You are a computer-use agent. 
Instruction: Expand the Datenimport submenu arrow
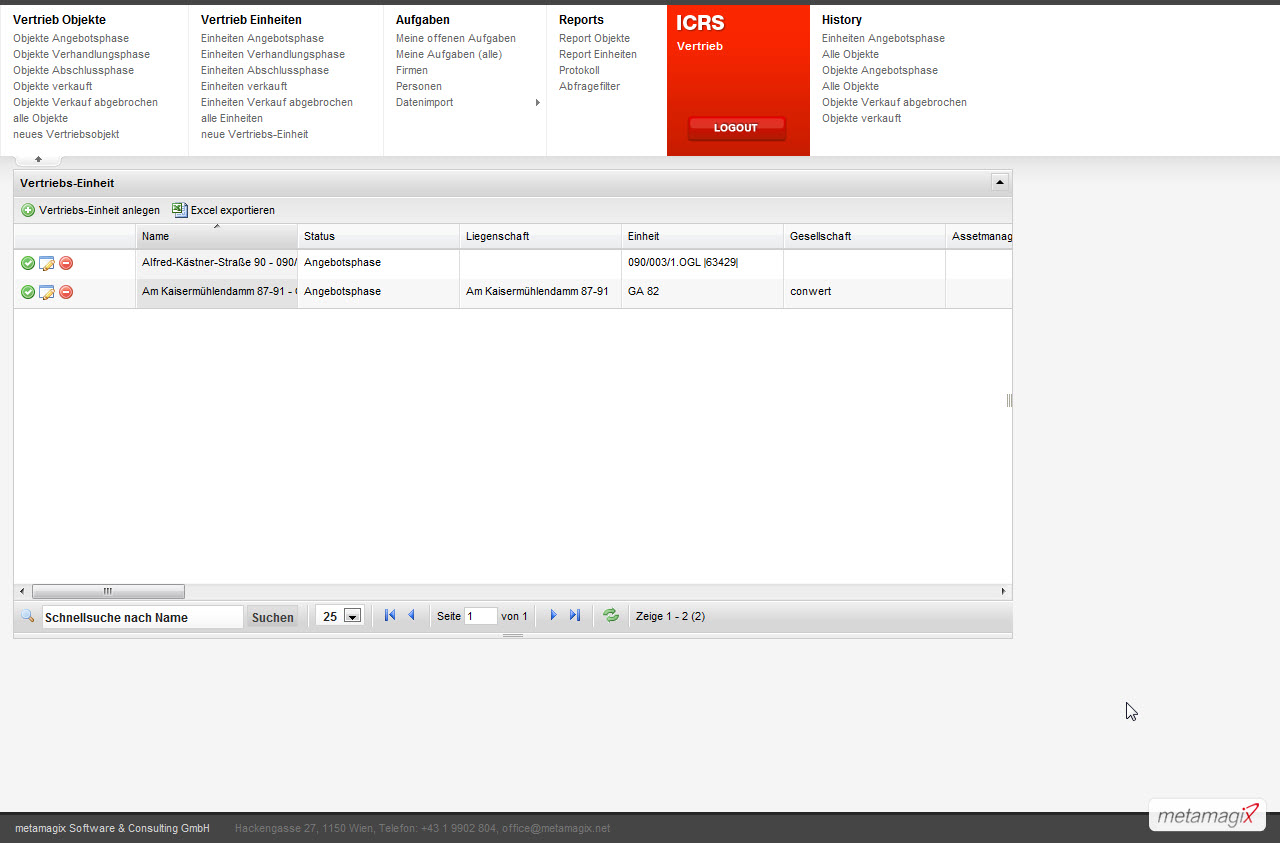pyautogui.click(x=538, y=102)
